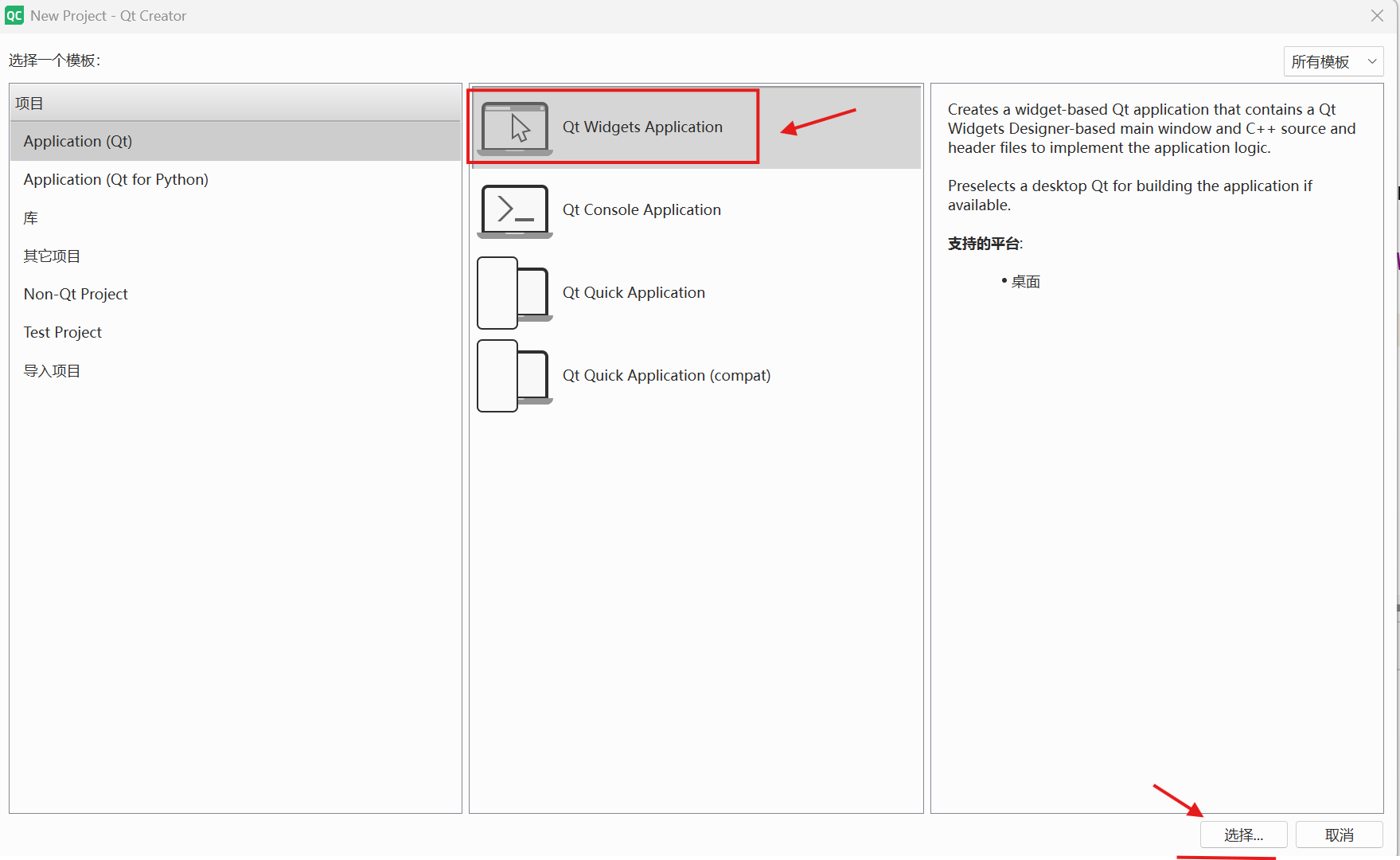This screenshot has height=860, width=1400.
Task: Click the 项目 column header
Action: pos(236,103)
